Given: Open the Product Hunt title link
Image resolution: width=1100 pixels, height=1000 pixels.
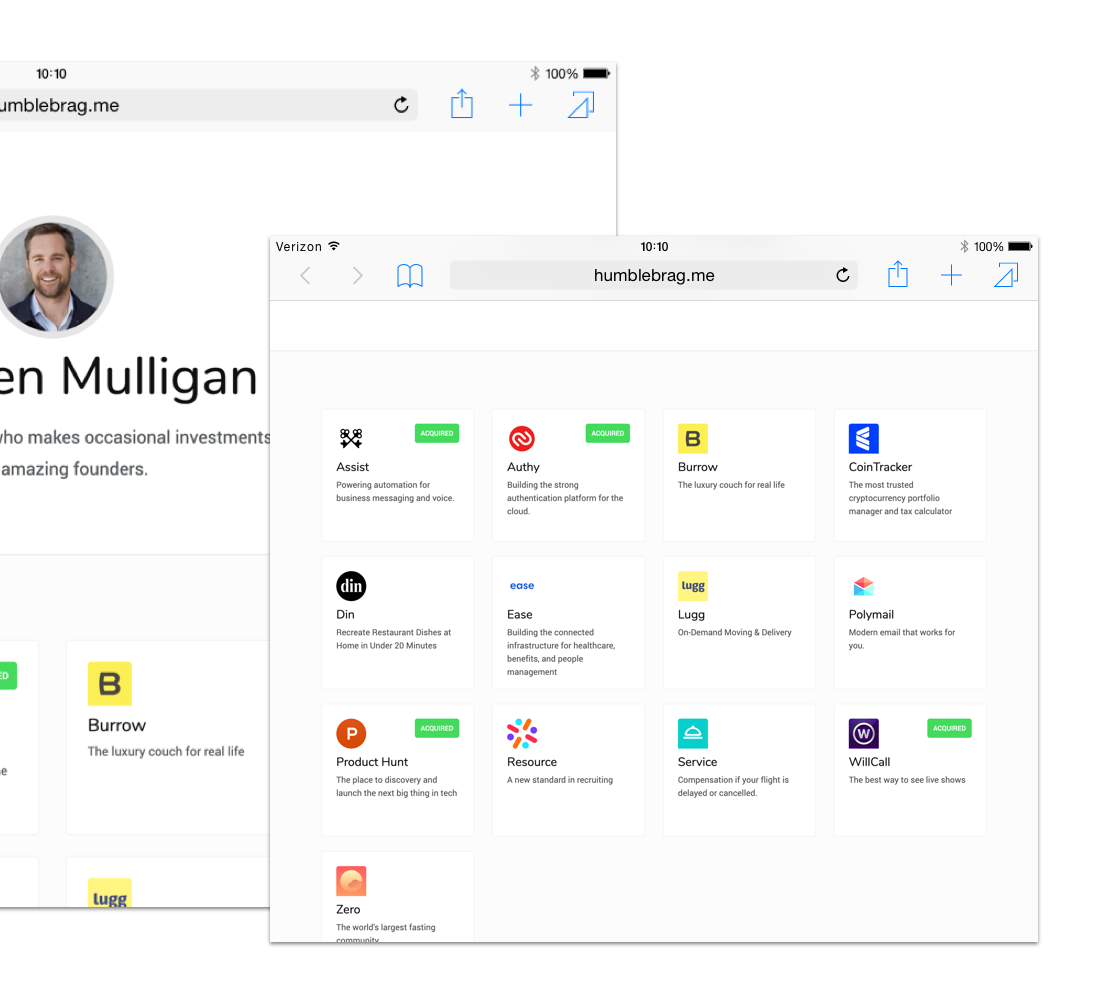Looking at the screenshot, I should point(372,761).
